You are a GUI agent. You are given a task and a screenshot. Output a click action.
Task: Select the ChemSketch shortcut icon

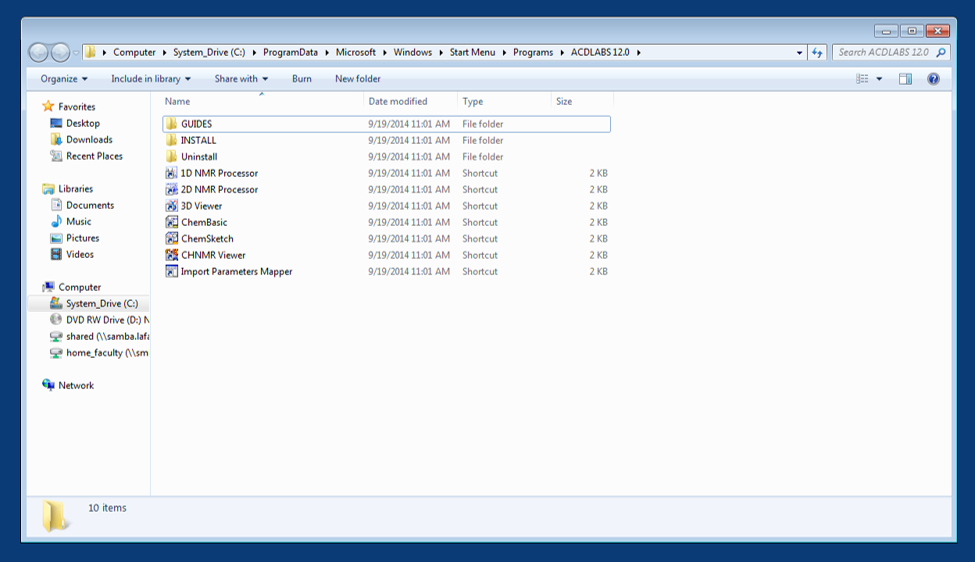(x=172, y=238)
